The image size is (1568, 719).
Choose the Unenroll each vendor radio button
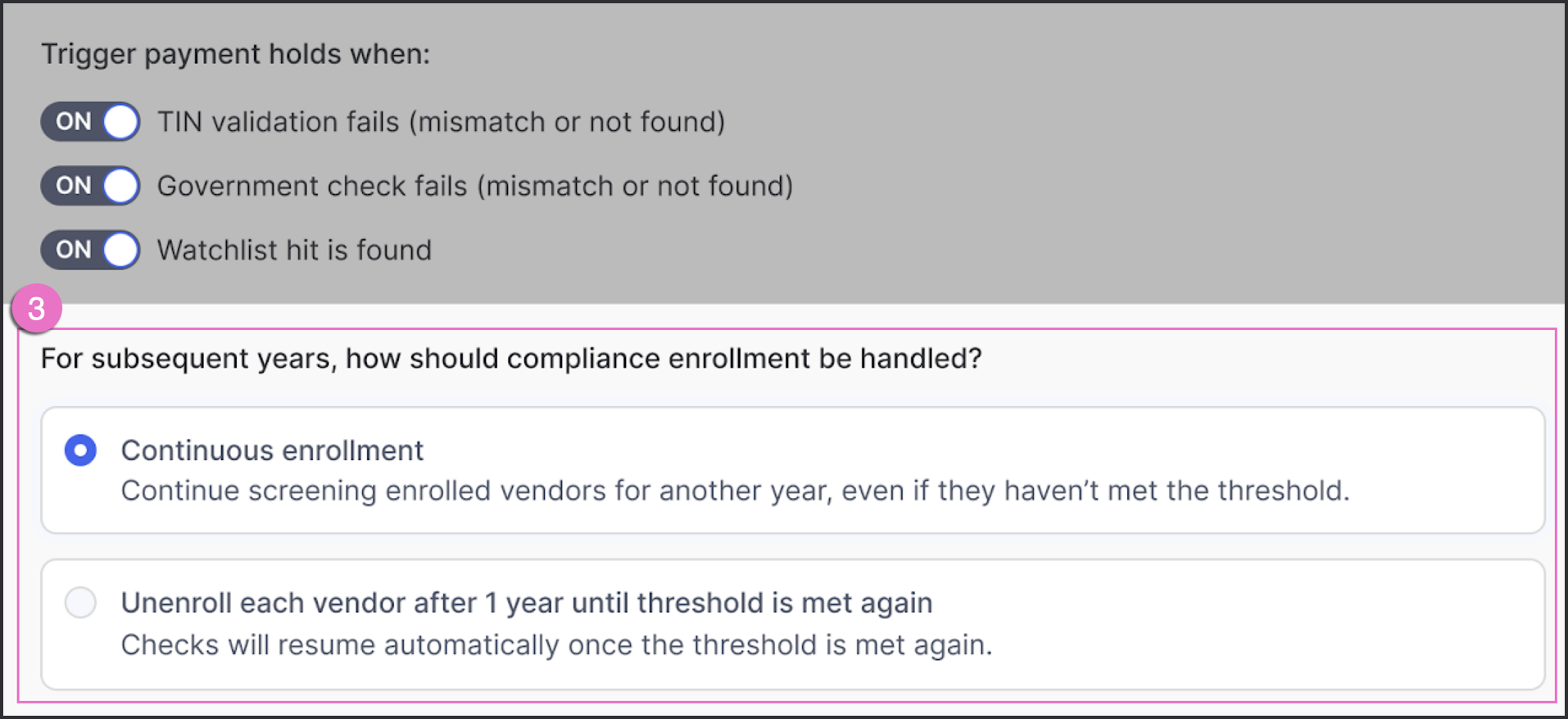(x=80, y=603)
